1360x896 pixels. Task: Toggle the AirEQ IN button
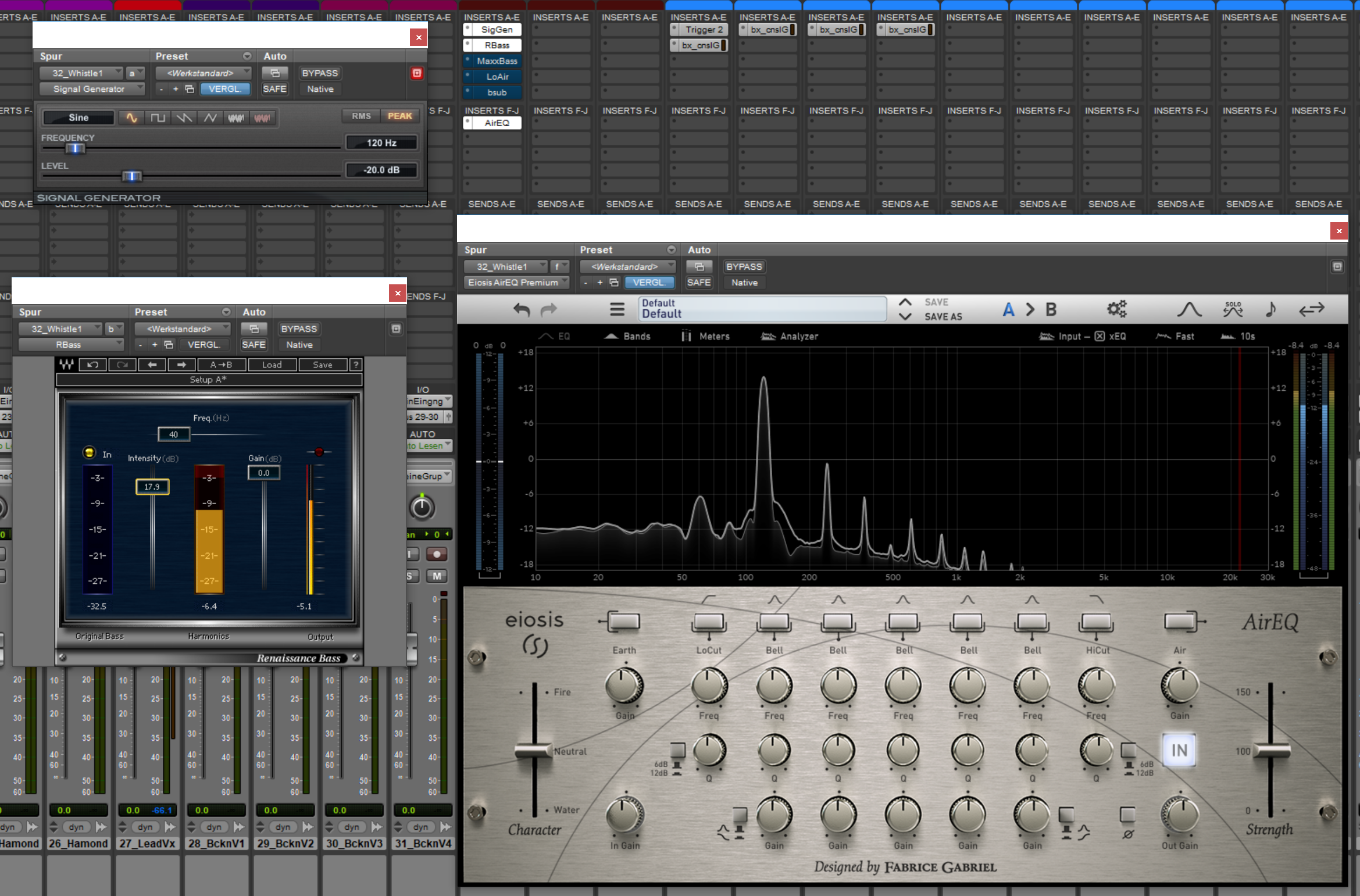coord(1179,750)
